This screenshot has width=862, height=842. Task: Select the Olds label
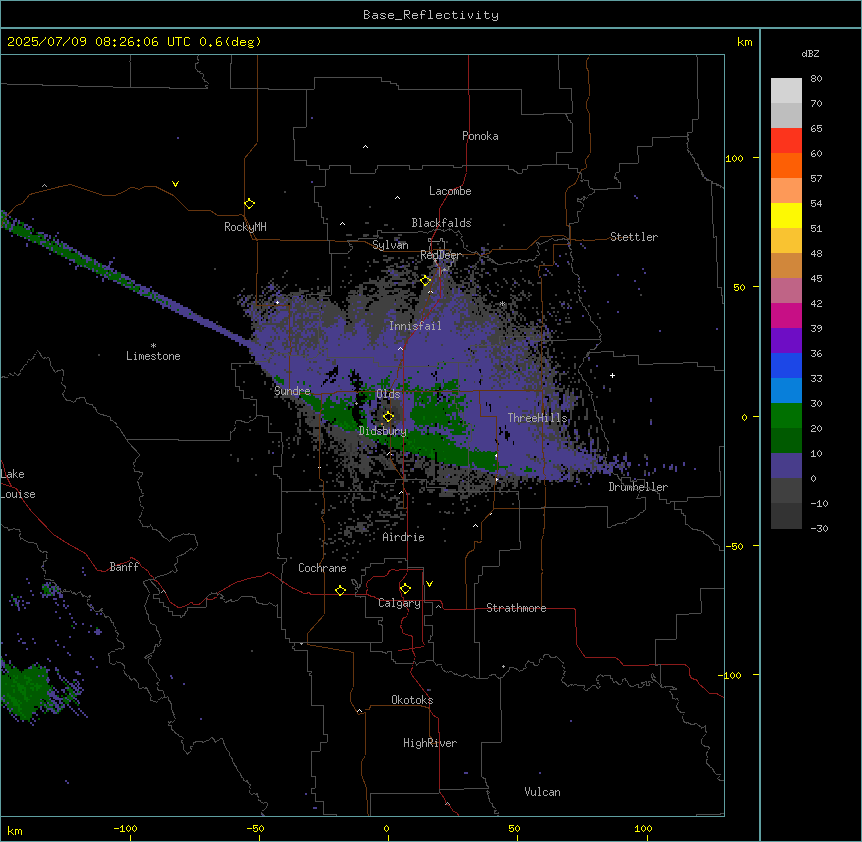click(x=388, y=394)
